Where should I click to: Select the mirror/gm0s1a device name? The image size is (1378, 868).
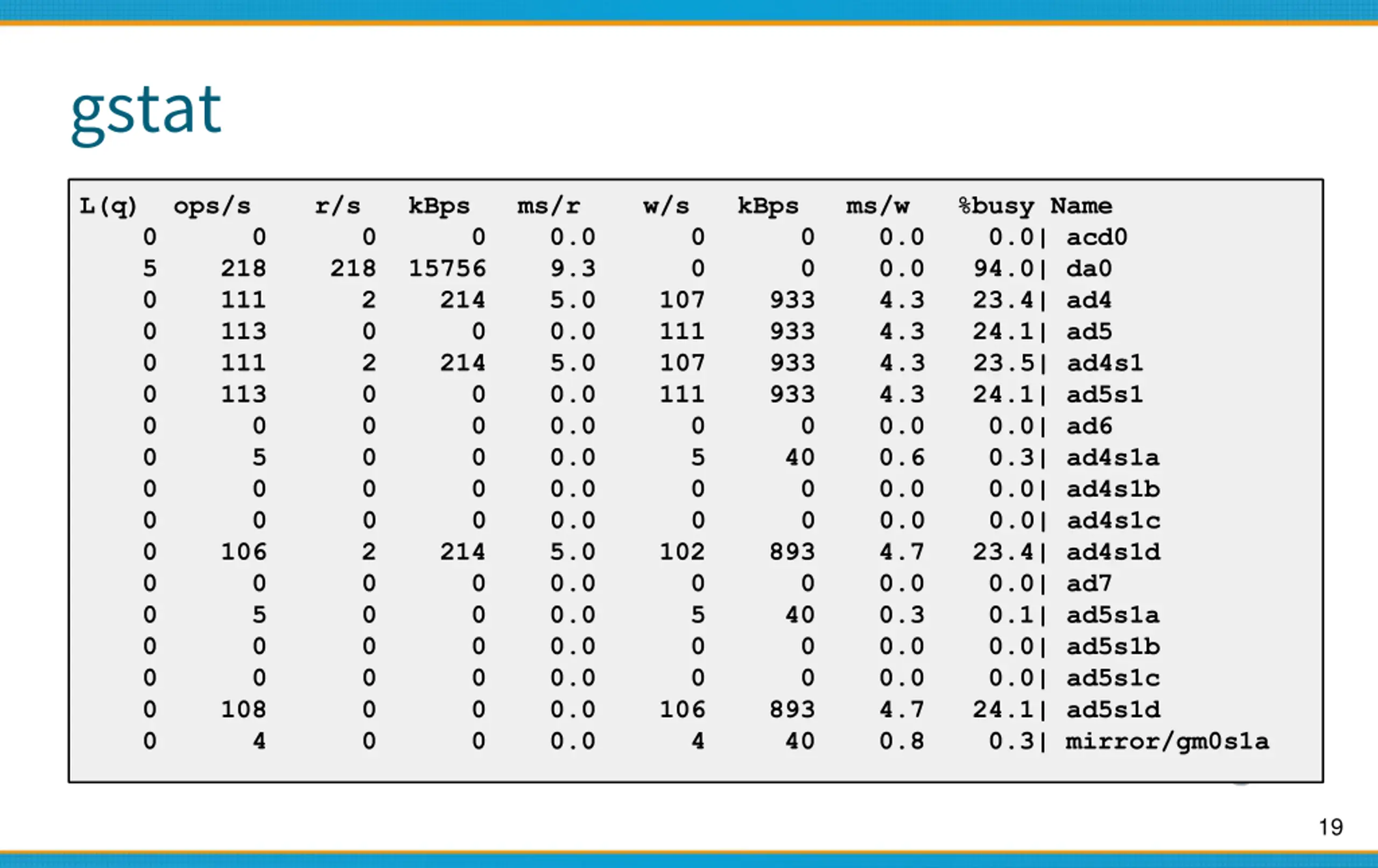1168,742
